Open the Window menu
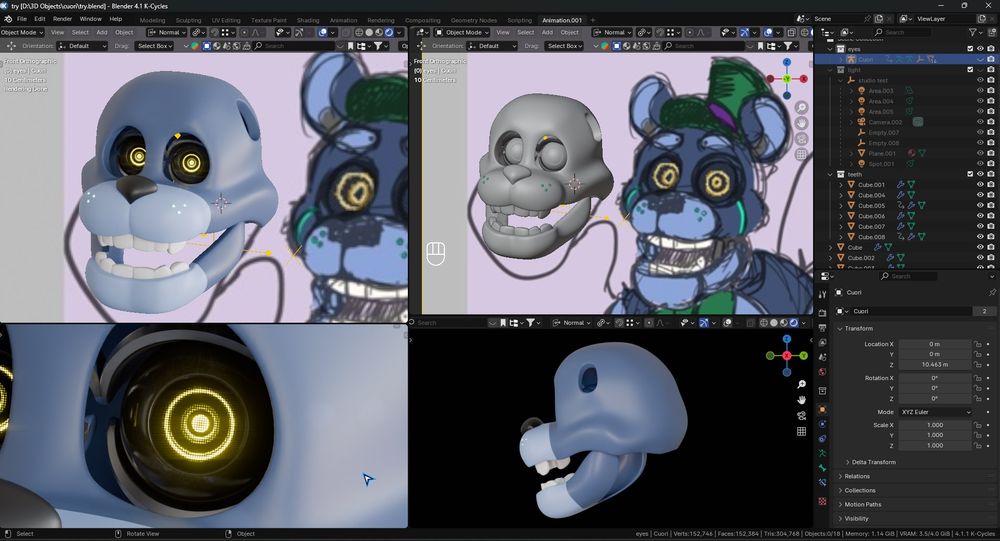The image size is (1000, 541). 91,19
